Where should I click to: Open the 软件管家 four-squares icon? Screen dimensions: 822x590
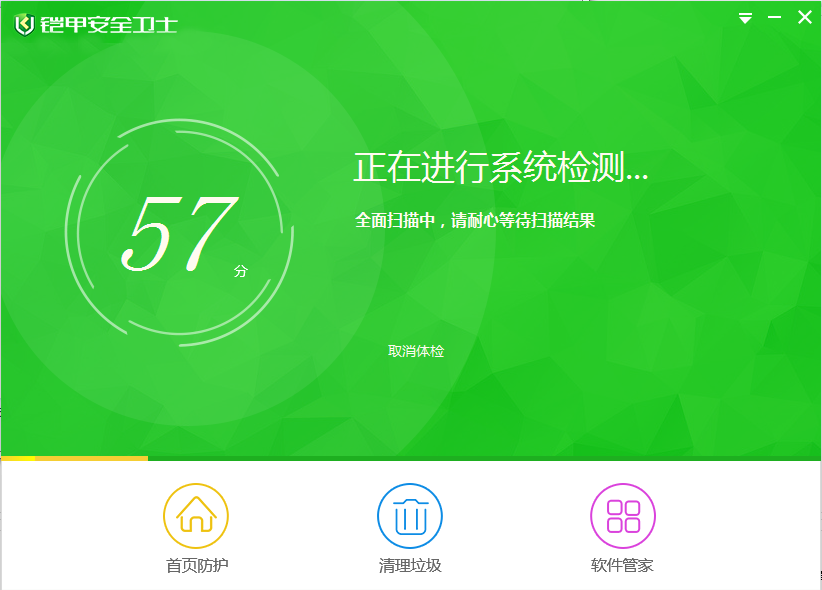(x=622, y=516)
